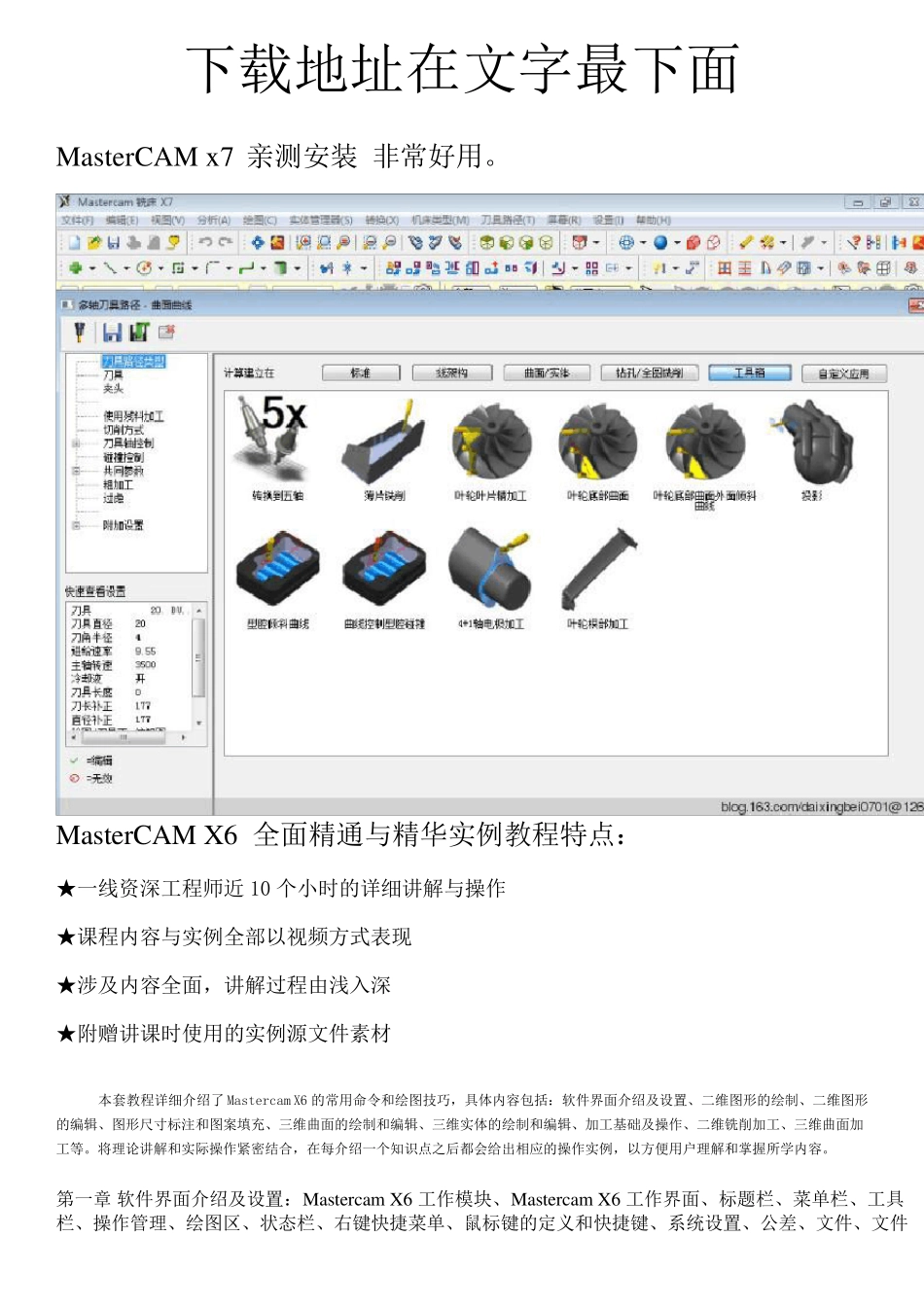The image size is (924, 1307).
Task: Click the 主轴转速 row in quick view list
Action: 130,665
